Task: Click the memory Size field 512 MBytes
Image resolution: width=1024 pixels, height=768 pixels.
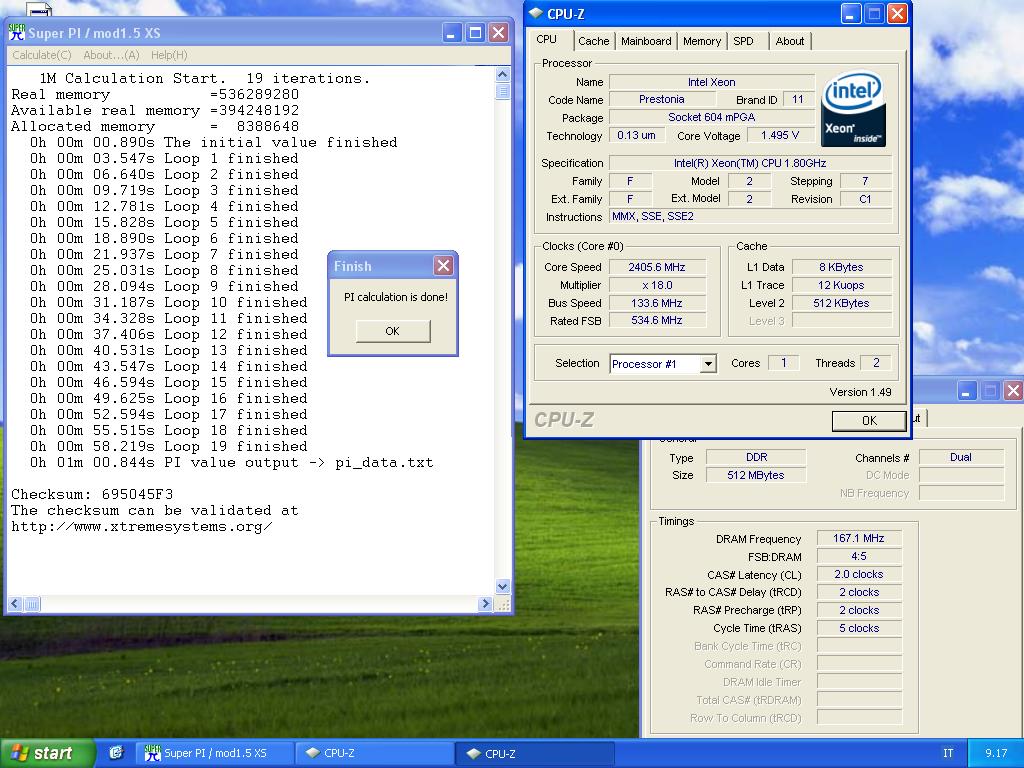Action: (756, 475)
